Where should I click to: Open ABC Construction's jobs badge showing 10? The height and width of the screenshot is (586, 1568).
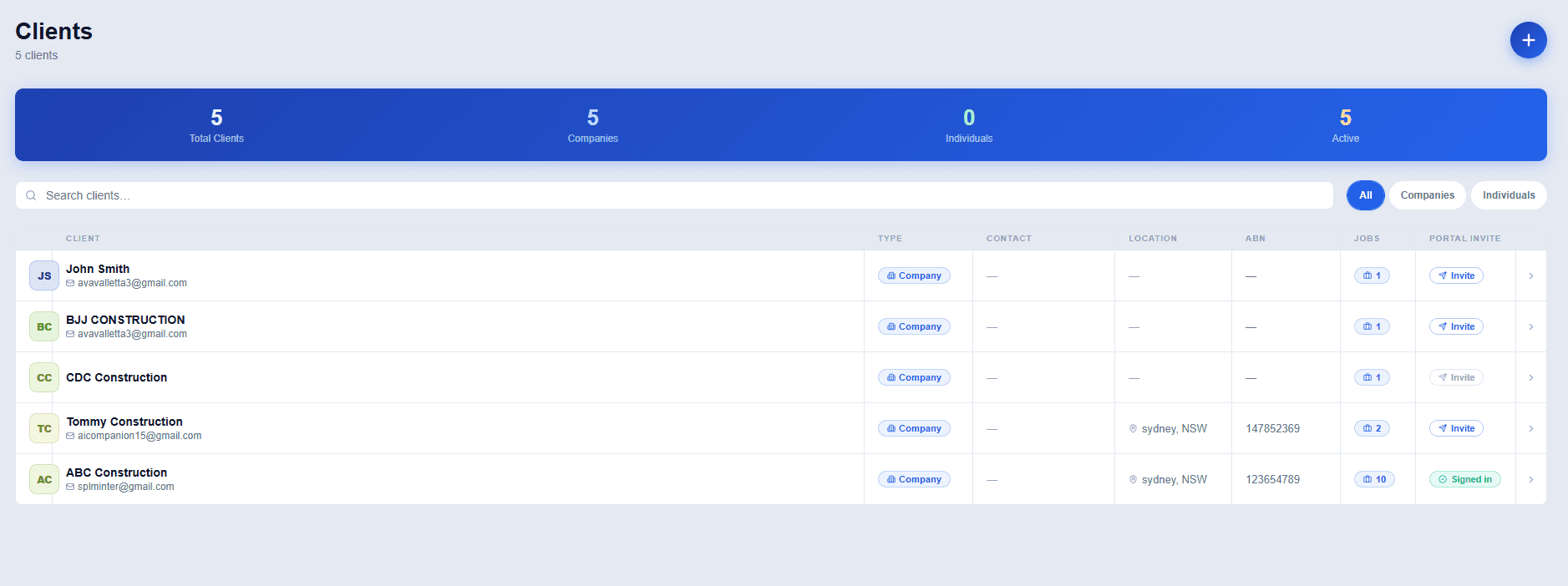tap(1374, 479)
